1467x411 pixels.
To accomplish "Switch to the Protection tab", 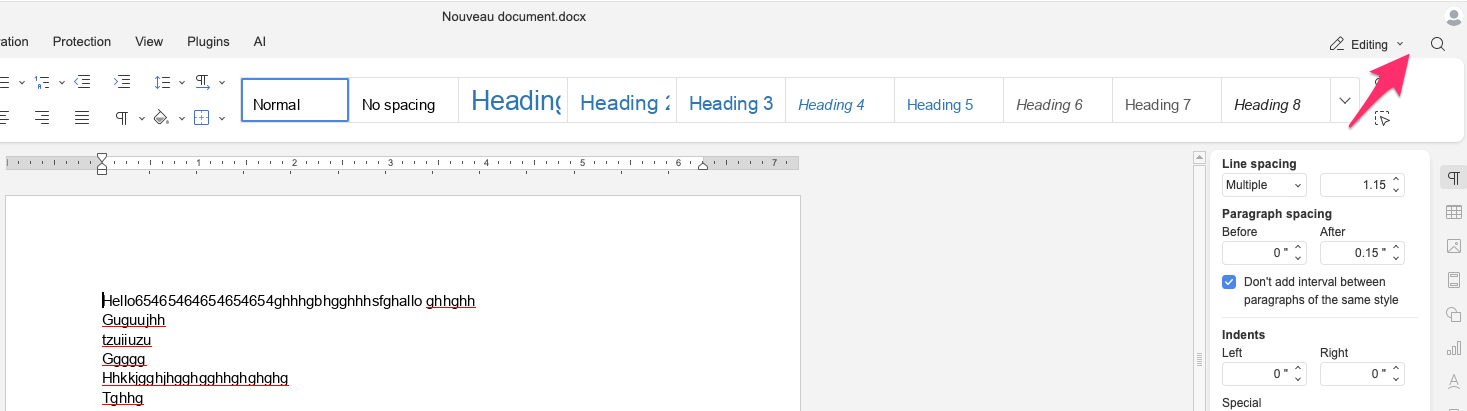I will (82, 42).
